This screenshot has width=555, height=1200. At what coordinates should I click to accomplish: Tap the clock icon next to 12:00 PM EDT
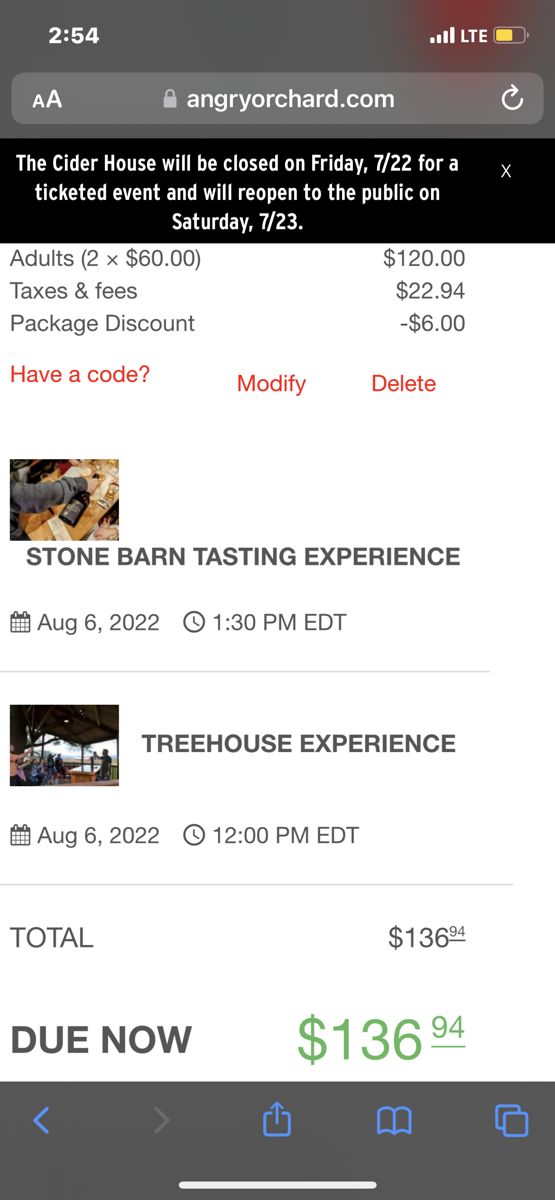pos(195,835)
